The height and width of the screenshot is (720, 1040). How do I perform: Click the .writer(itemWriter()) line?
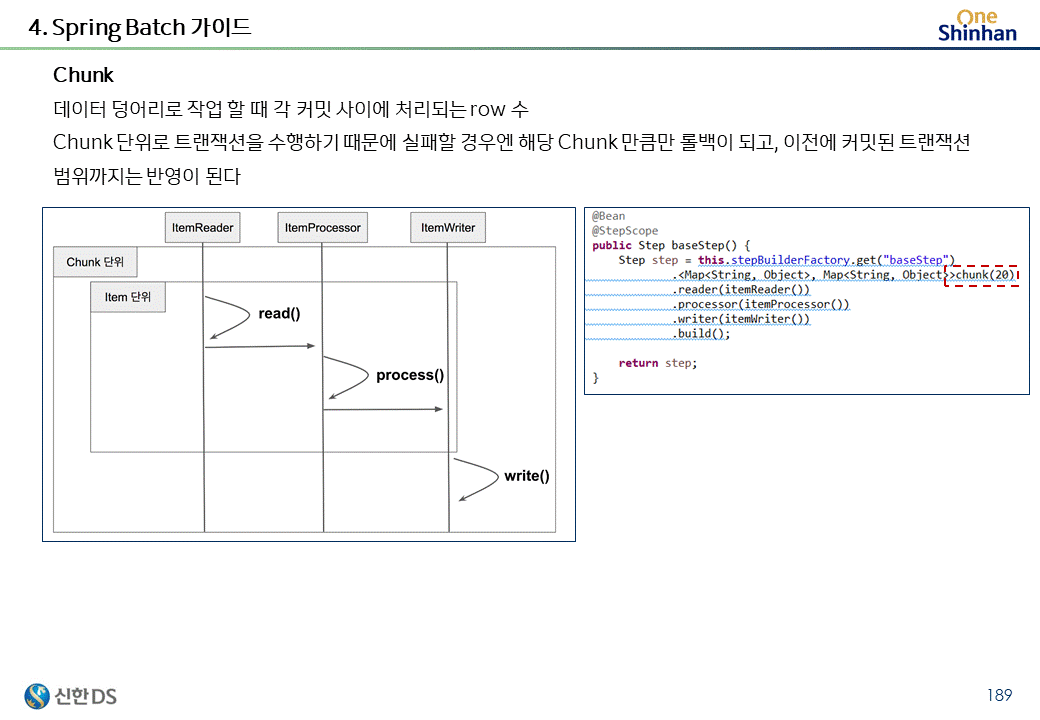pyautogui.click(x=741, y=319)
